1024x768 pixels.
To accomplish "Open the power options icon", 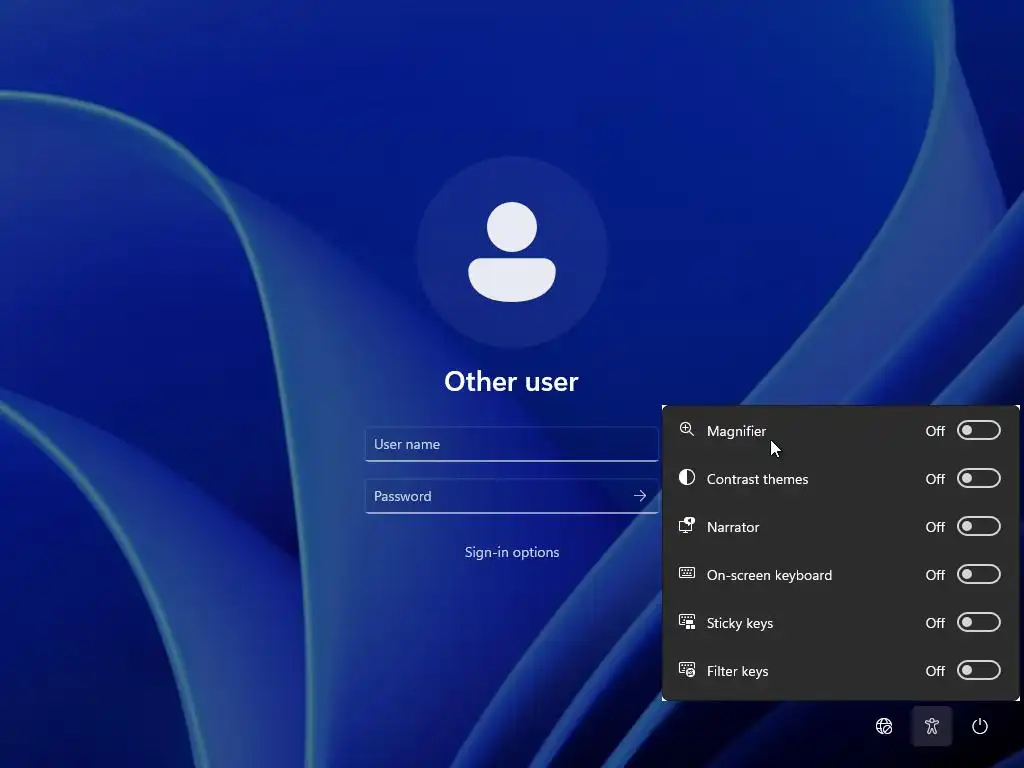I will tap(980, 726).
